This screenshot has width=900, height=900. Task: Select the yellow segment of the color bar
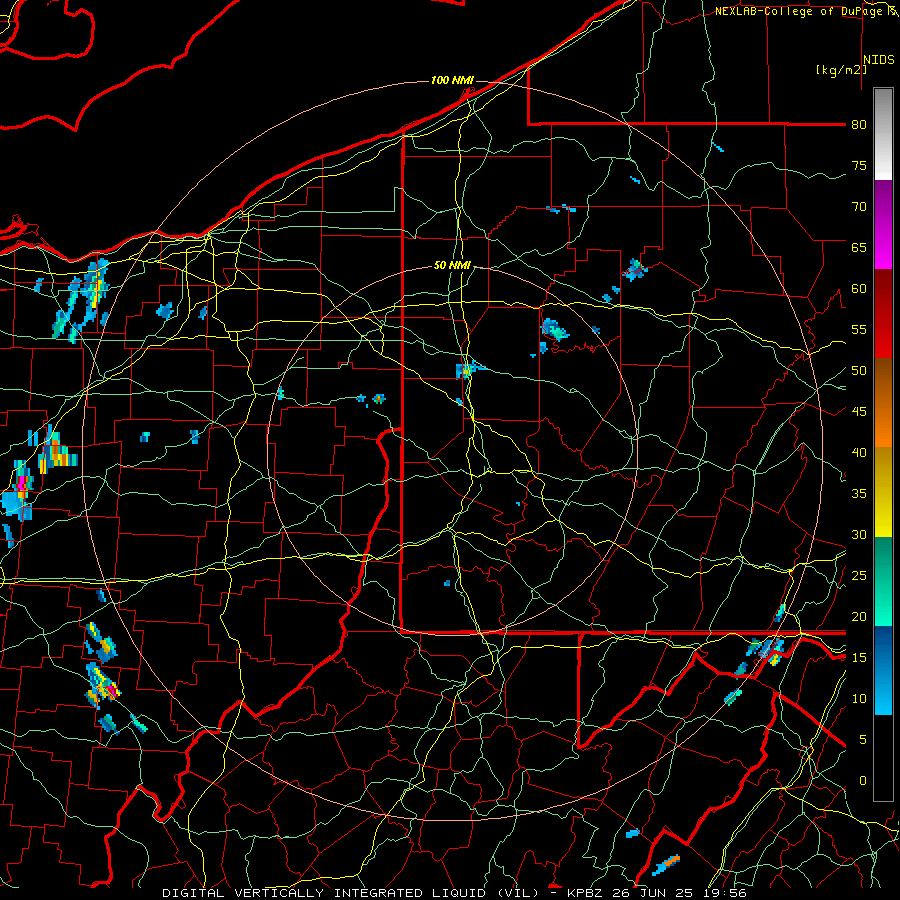point(883,492)
